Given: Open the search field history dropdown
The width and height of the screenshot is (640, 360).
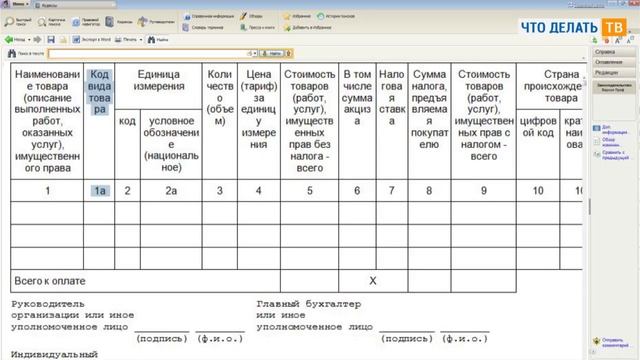Looking at the screenshot, I should [x=255, y=53].
